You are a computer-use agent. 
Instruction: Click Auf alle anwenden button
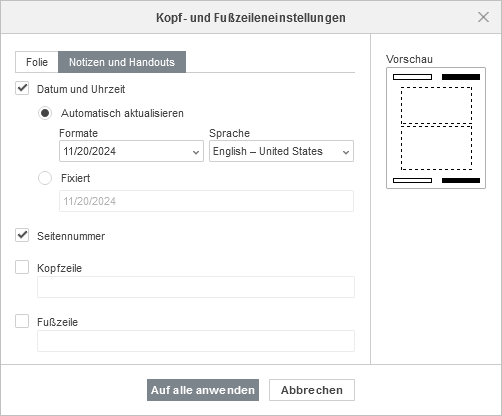point(203,390)
